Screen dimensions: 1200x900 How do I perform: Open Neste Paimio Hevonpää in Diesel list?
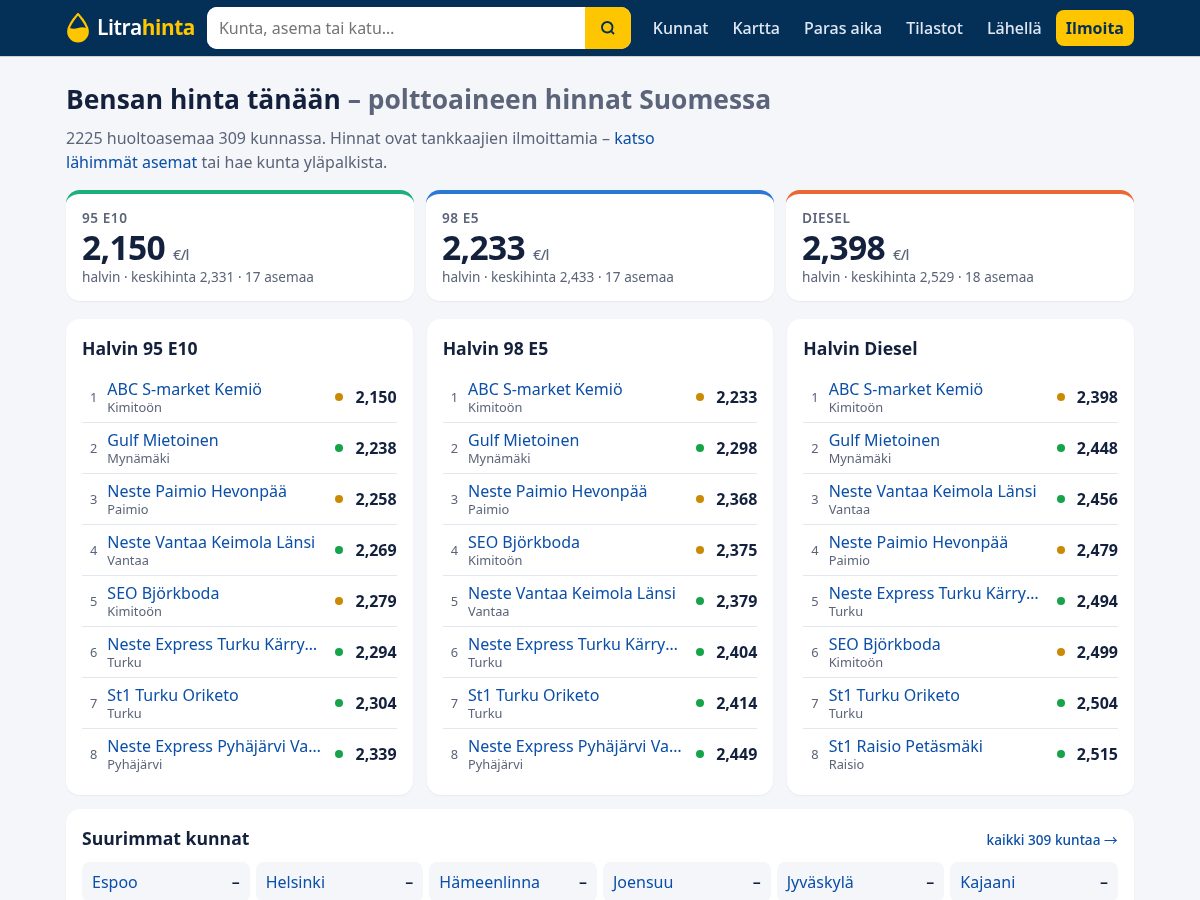click(x=918, y=542)
